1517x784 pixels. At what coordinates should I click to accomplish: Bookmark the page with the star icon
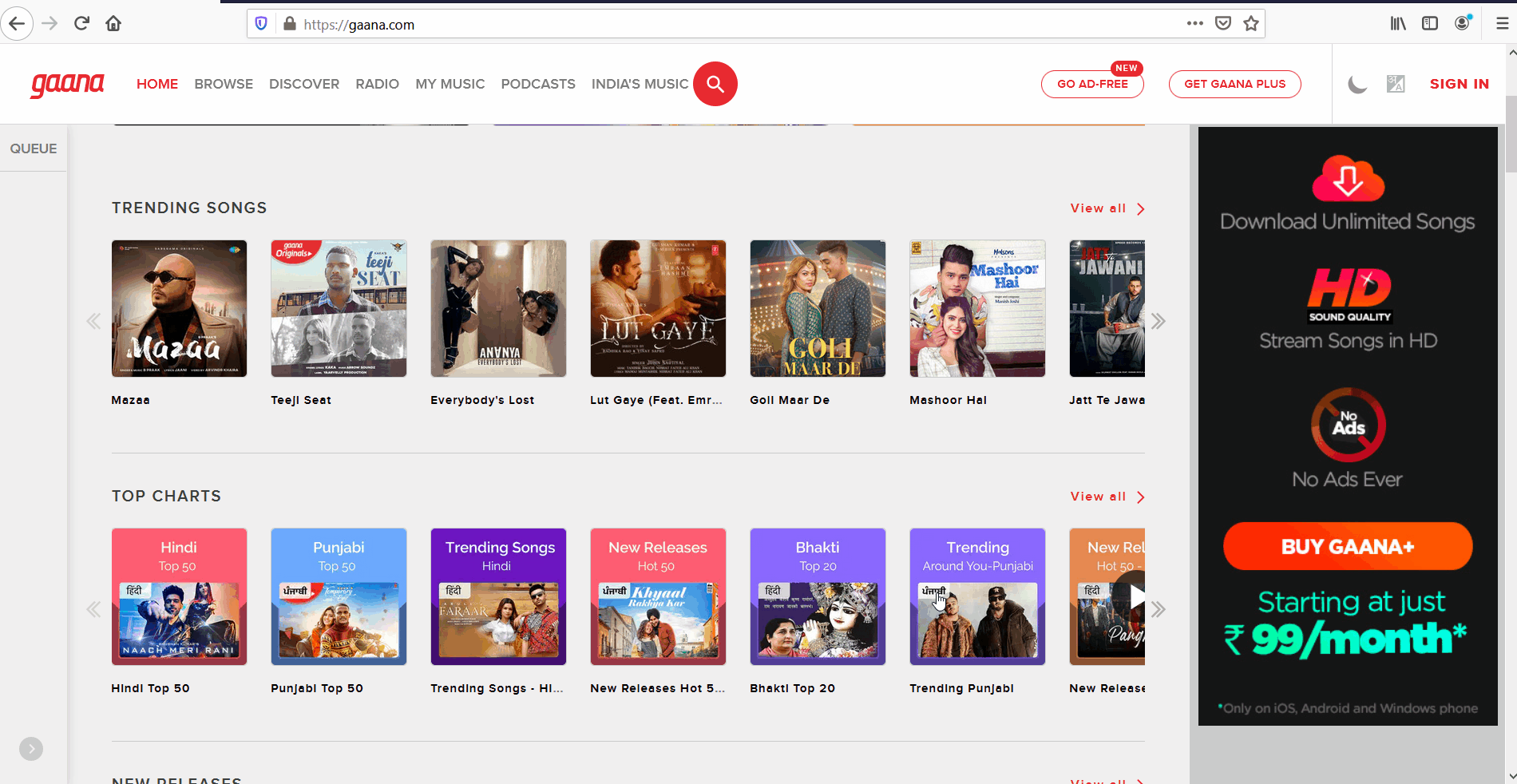click(1250, 23)
